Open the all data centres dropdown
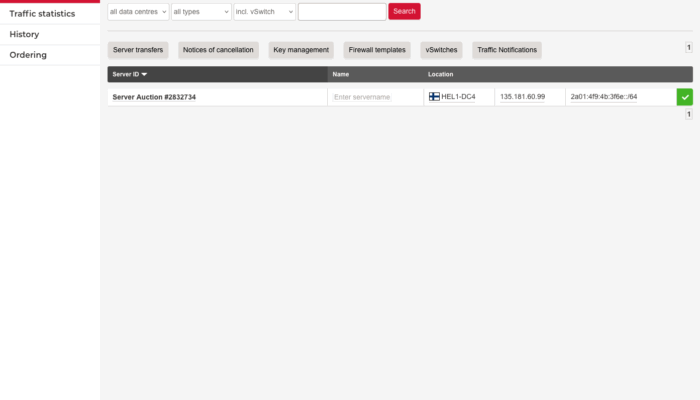700x400 pixels. (138, 11)
